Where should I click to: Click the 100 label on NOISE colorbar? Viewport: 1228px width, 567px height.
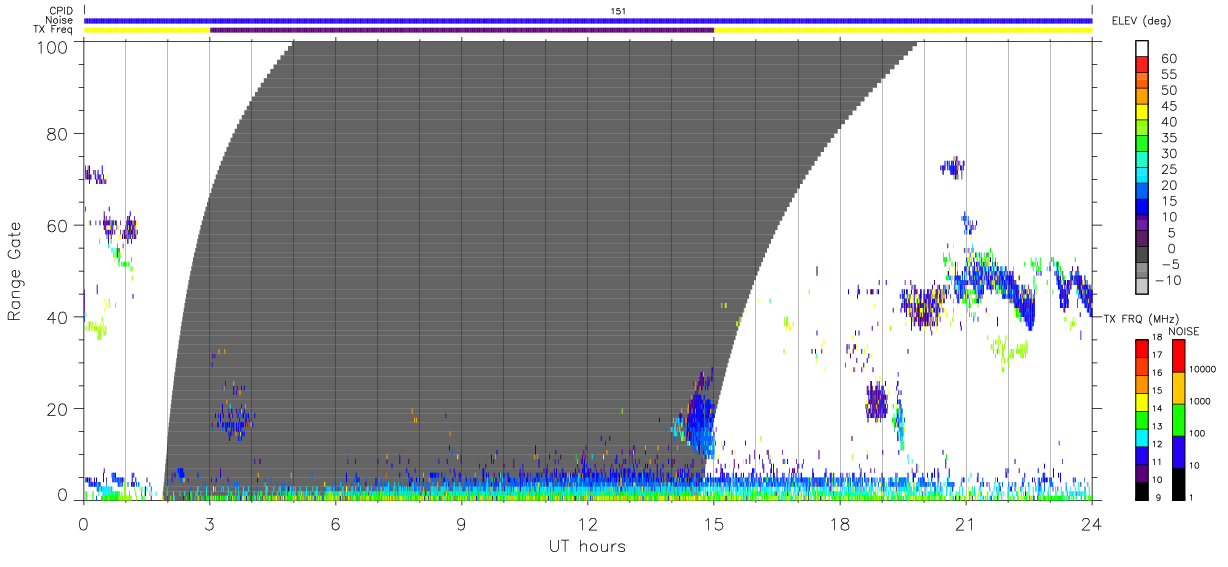[x=1198, y=433]
